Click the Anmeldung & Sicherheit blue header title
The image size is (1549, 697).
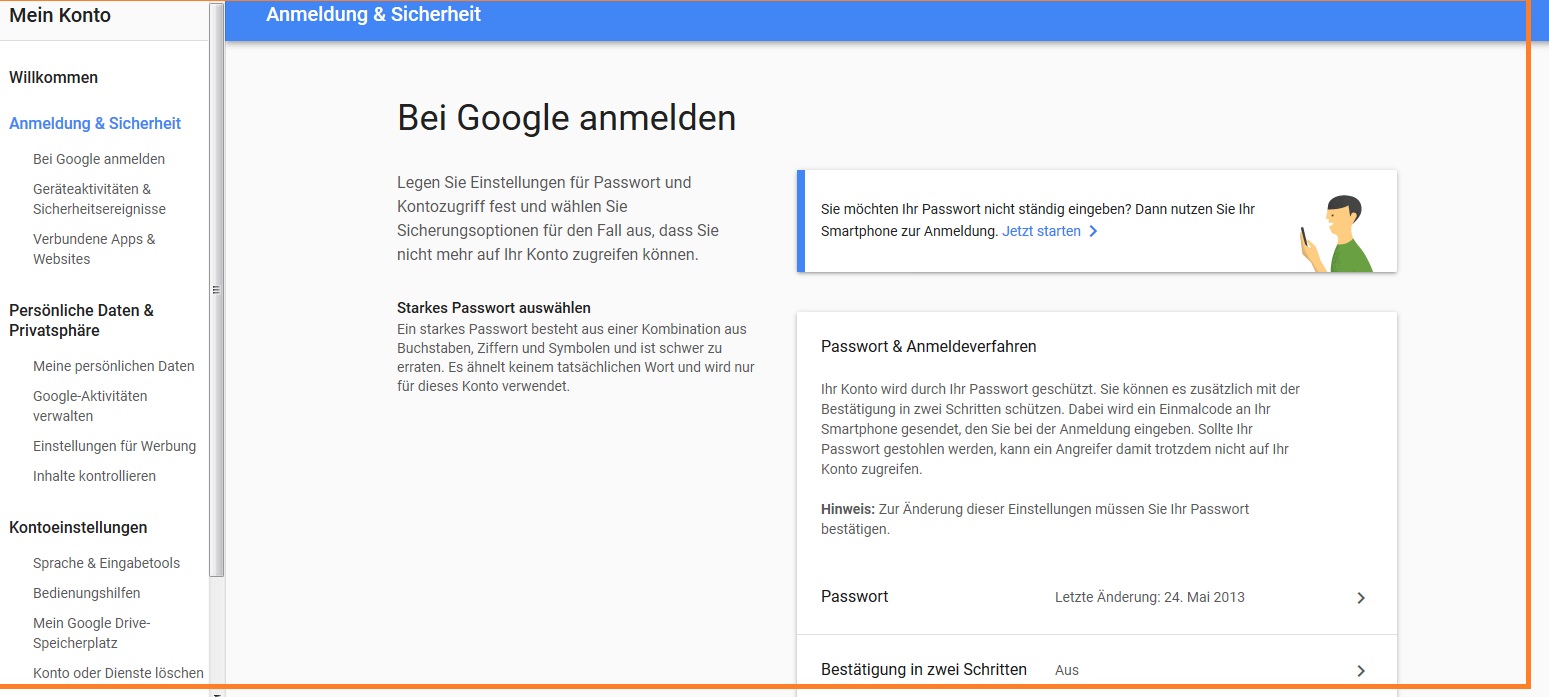373,14
